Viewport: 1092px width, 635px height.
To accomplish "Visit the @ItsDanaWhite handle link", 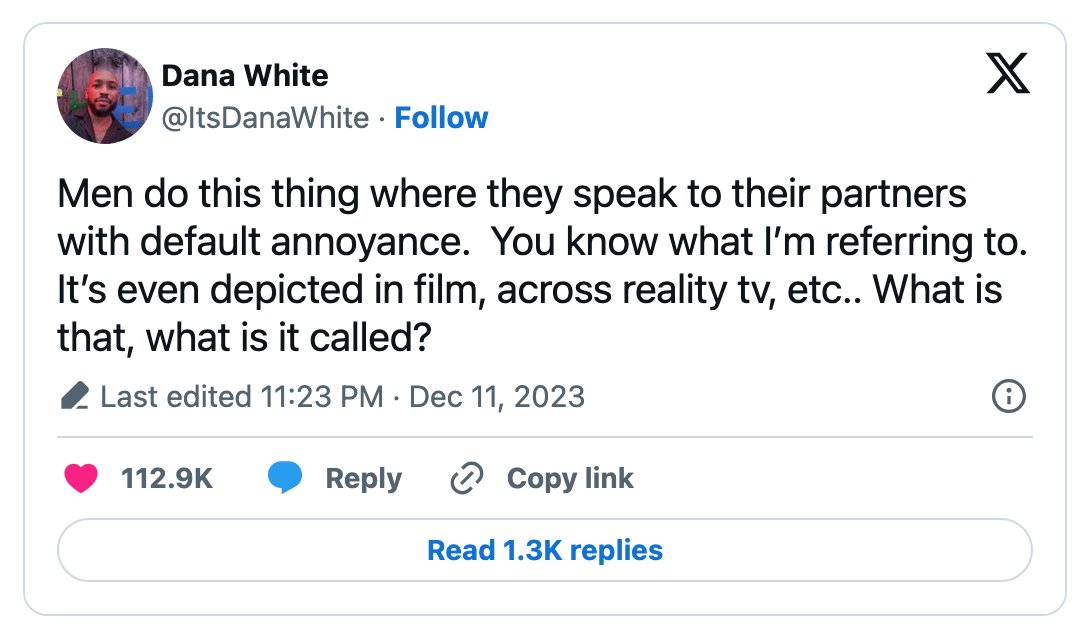I will pos(265,118).
